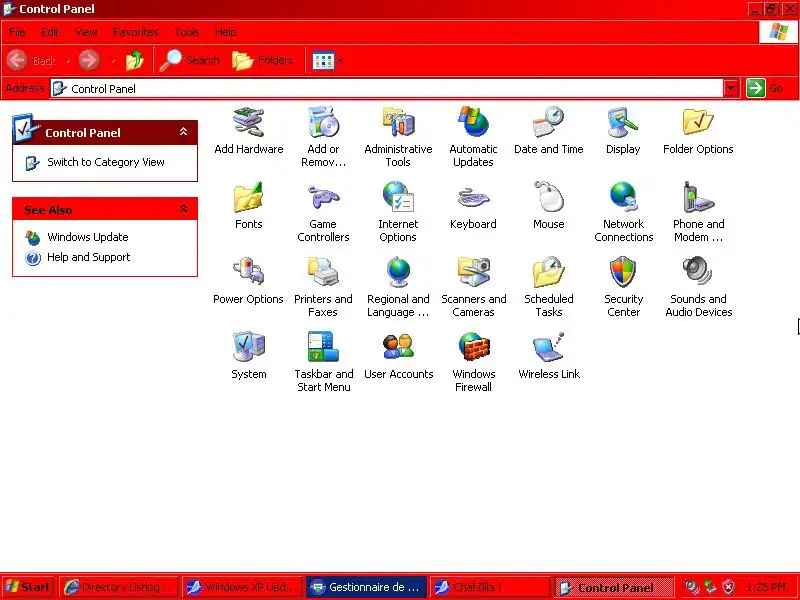
Task: Open Wireless Link
Action: (x=549, y=356)
